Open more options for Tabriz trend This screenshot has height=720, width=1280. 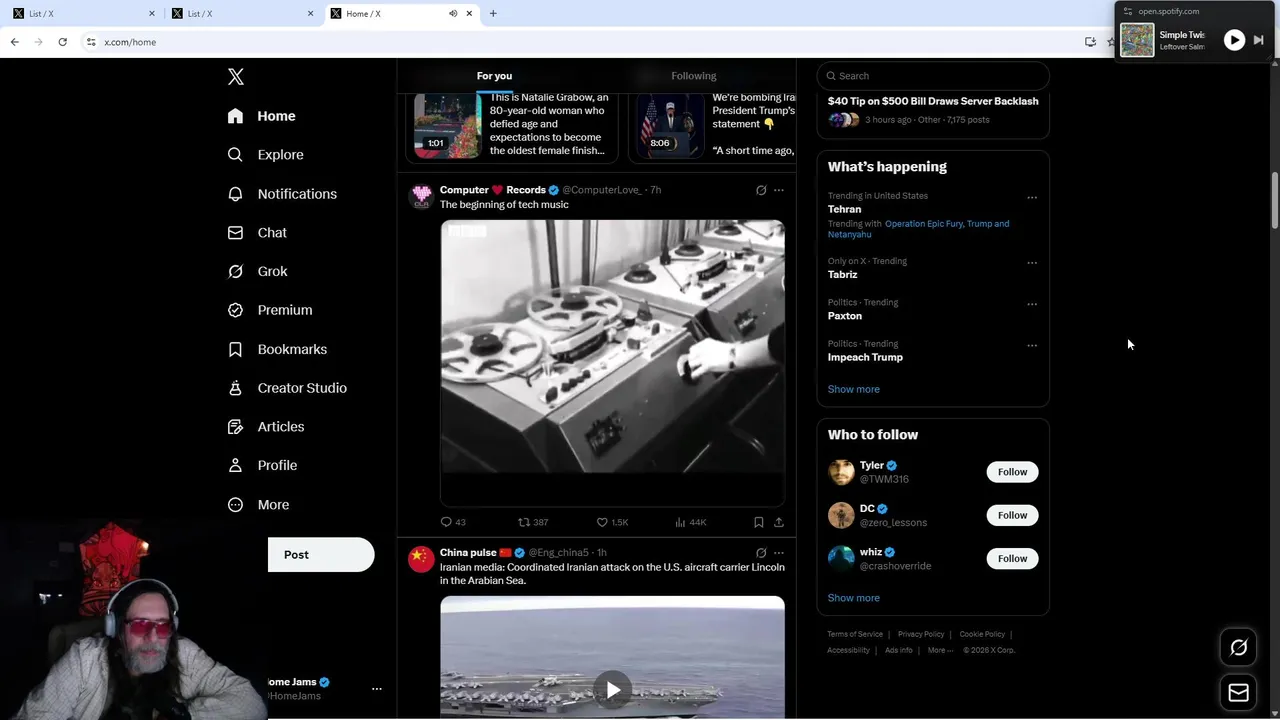1032,263
